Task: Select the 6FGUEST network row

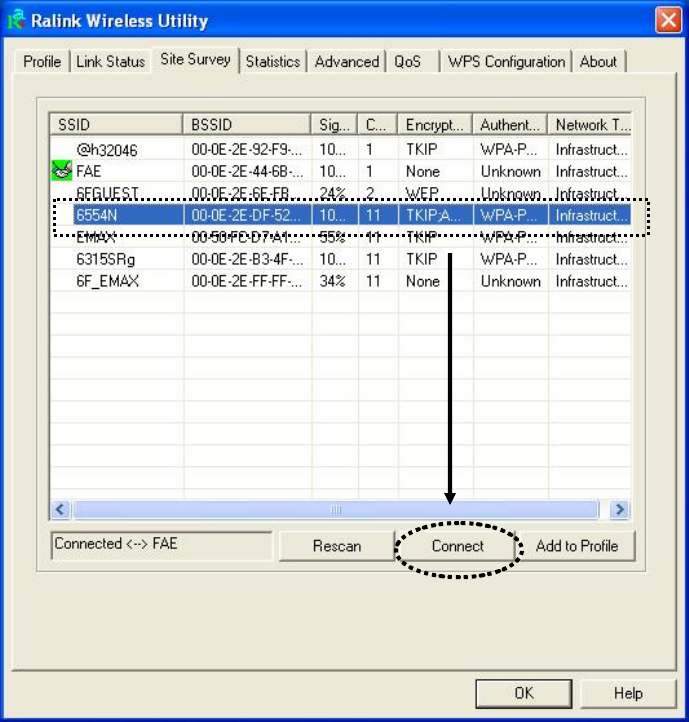Action: [x=340, y=192]
